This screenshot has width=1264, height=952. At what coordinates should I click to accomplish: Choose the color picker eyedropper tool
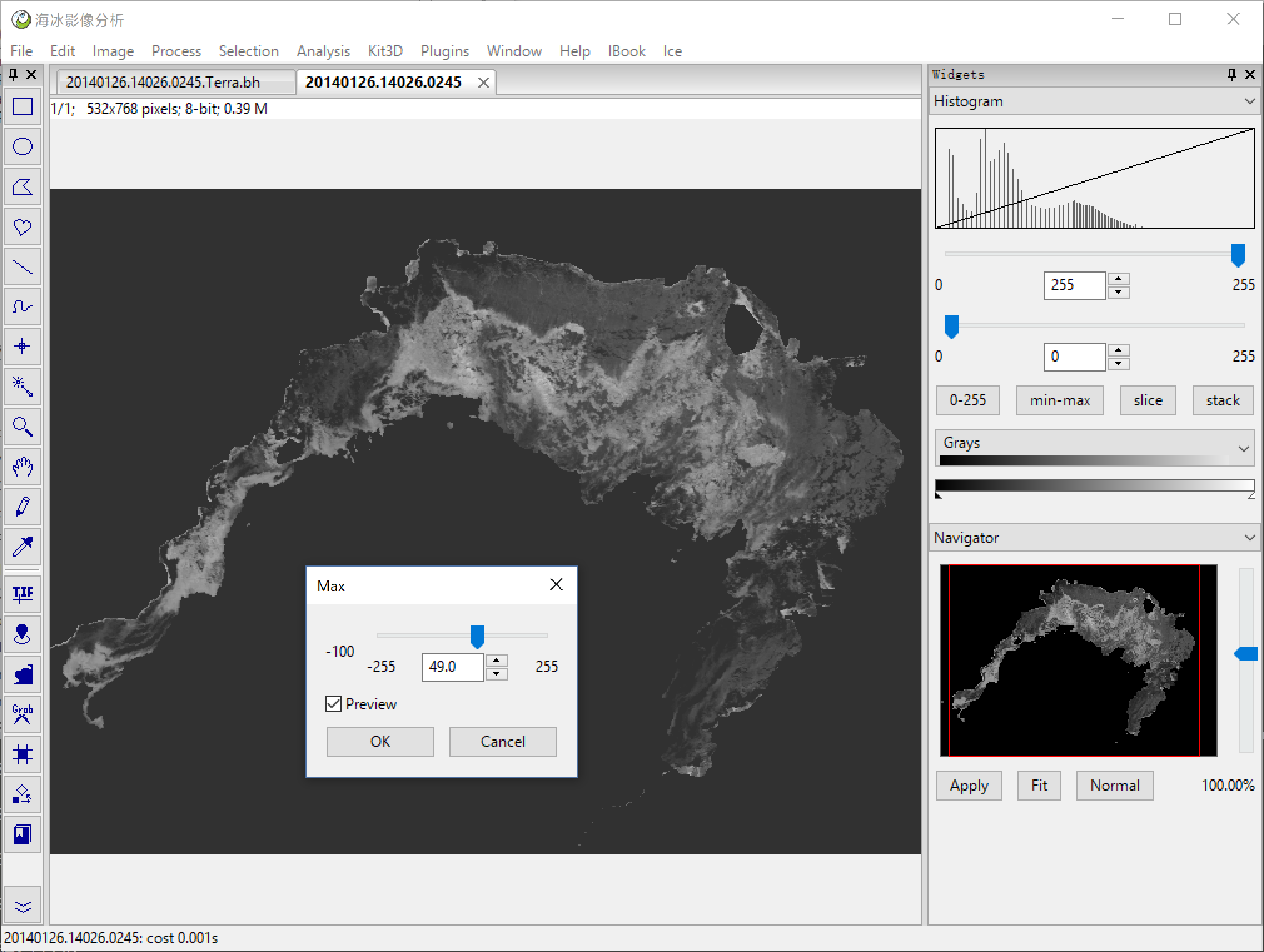click(23, 547)
